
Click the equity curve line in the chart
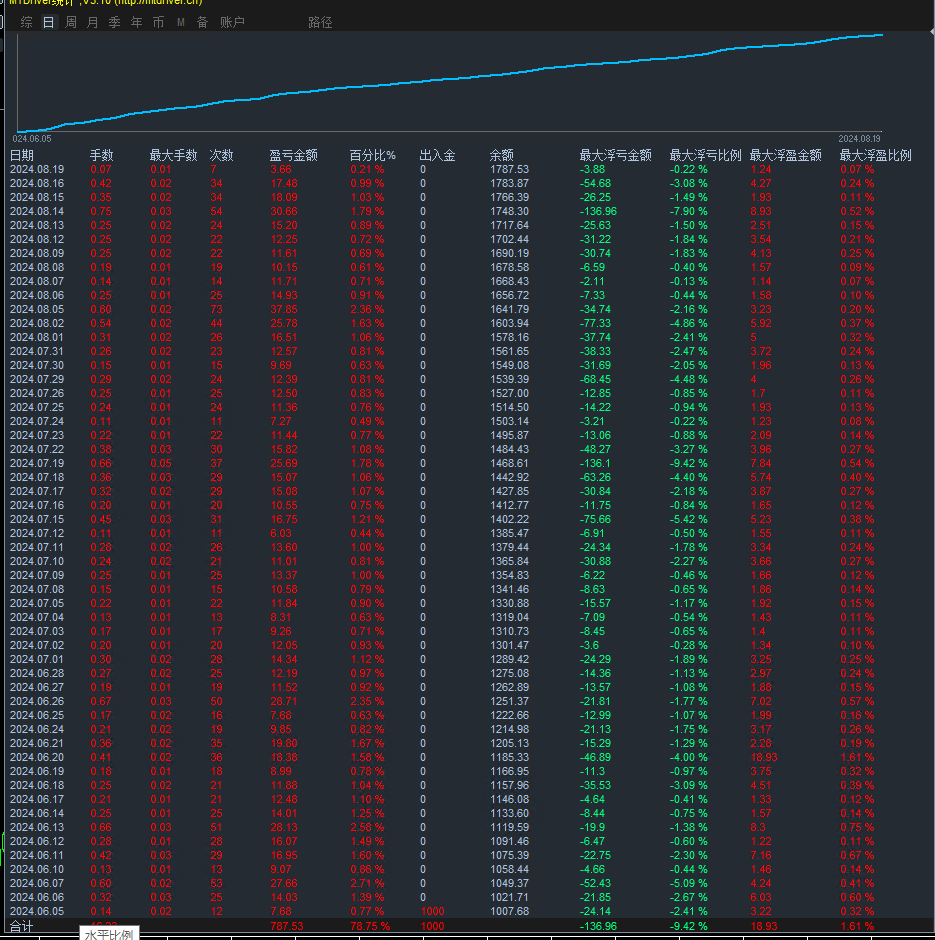(450, 79)
